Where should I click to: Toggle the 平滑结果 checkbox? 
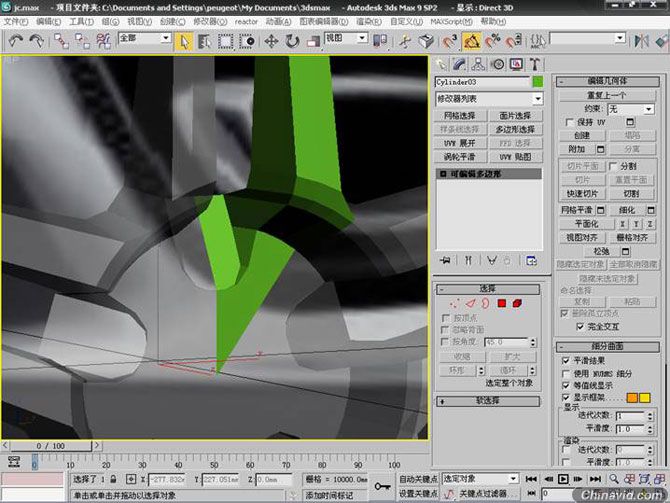(x=566, y=359)
